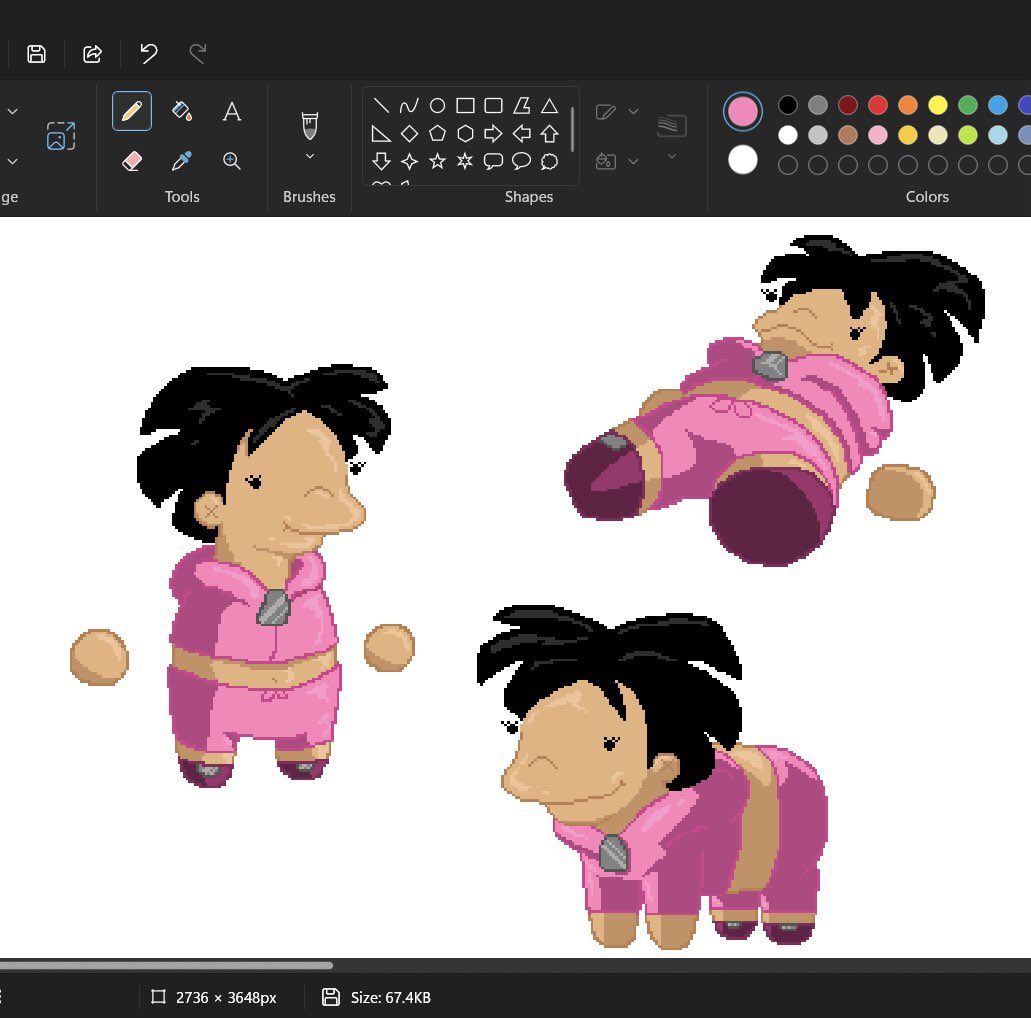
Task: Select the Rounded rectangular callout shape
Action: pyautogui.click(x=493, y=161)
